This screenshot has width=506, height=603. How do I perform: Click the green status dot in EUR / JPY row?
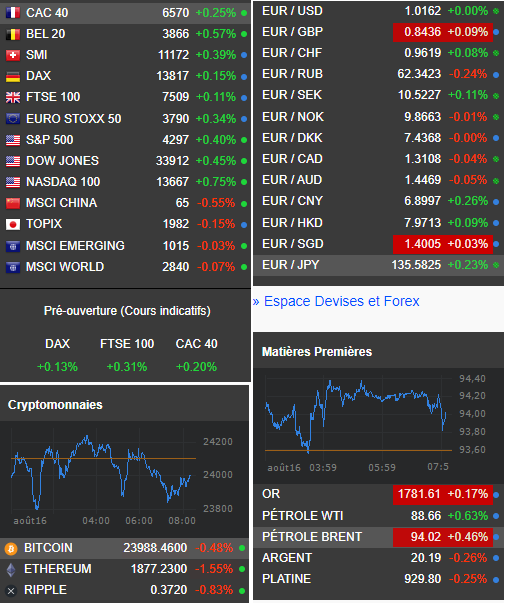coord(496,265)
